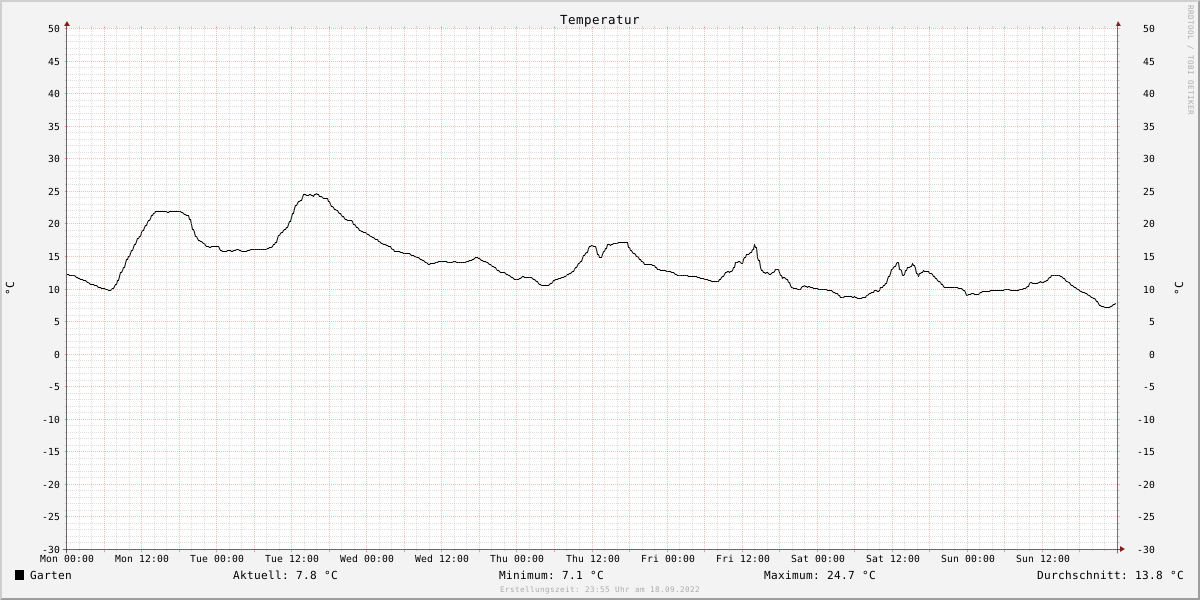Image resolution: width=1200 pixels, height=600 pixels.
Task: Click the "Tue 00:00" time axis label
Action: 217,559
